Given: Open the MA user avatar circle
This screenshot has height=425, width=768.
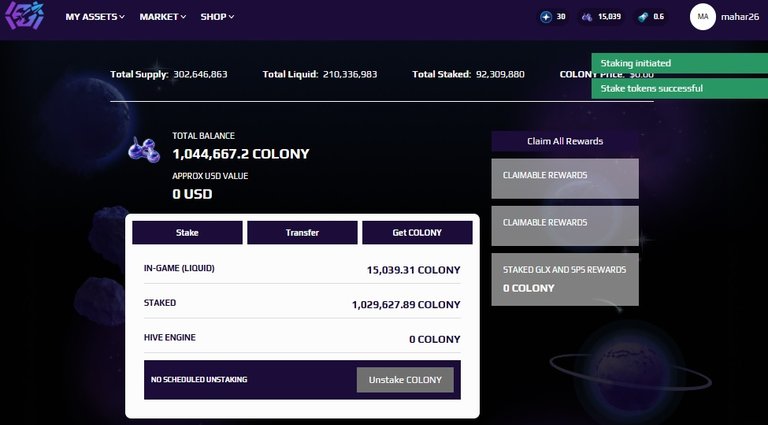Looking at the screenshot, I should [703, 17].
